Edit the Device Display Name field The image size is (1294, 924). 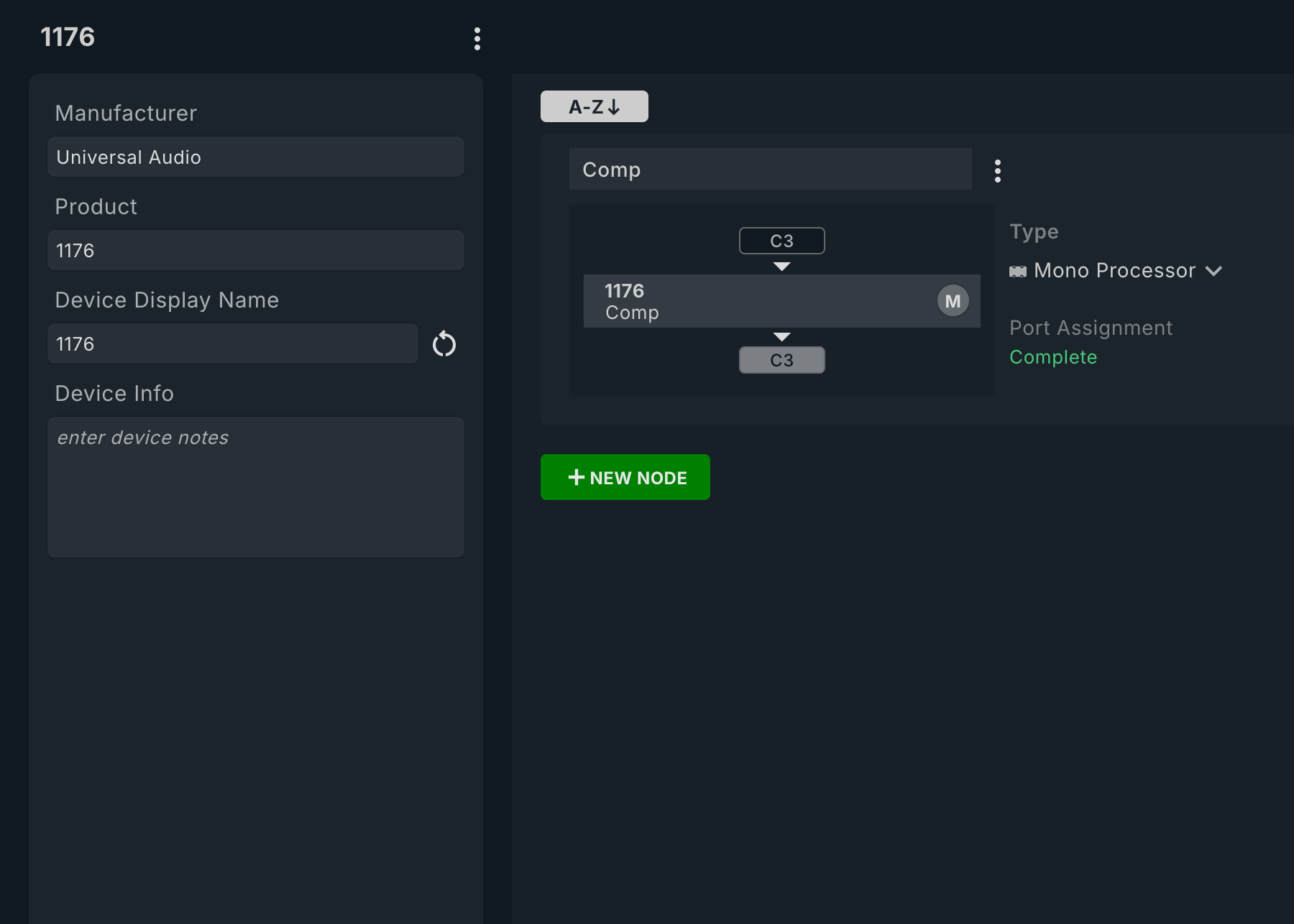click(x=233, y=343)
